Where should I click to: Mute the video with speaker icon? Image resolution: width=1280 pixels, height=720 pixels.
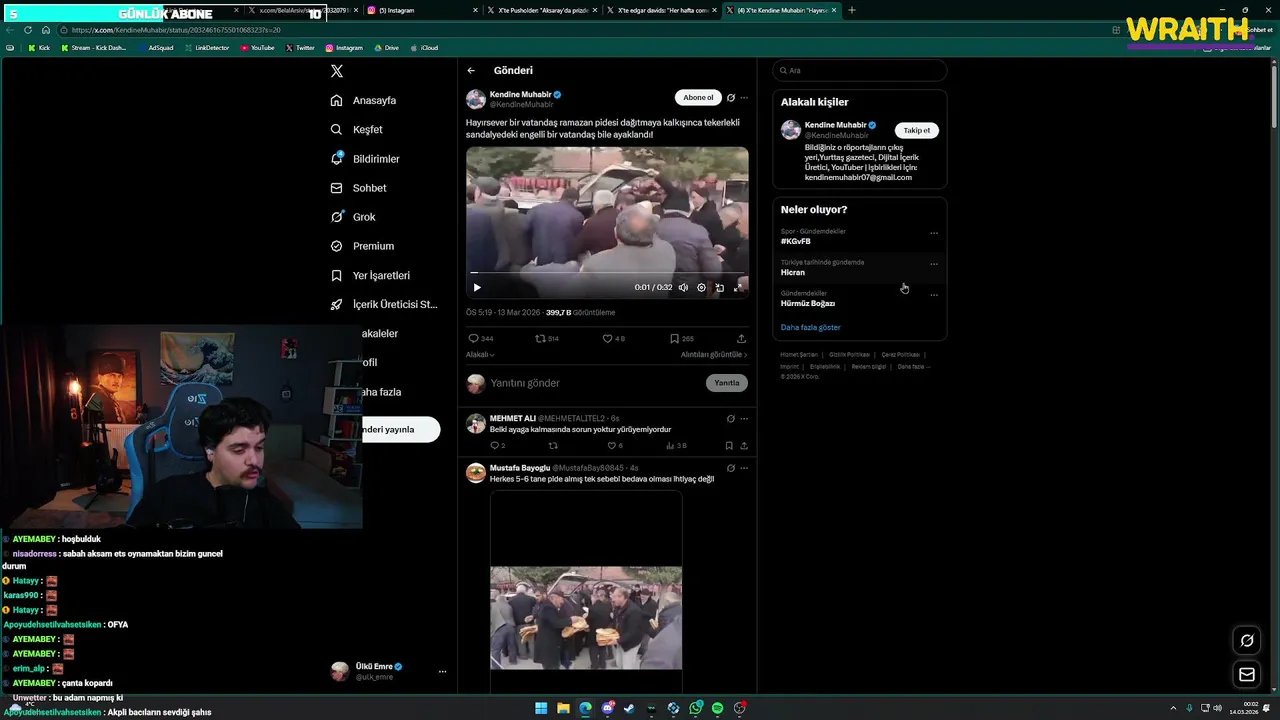[x=683, y=287]
